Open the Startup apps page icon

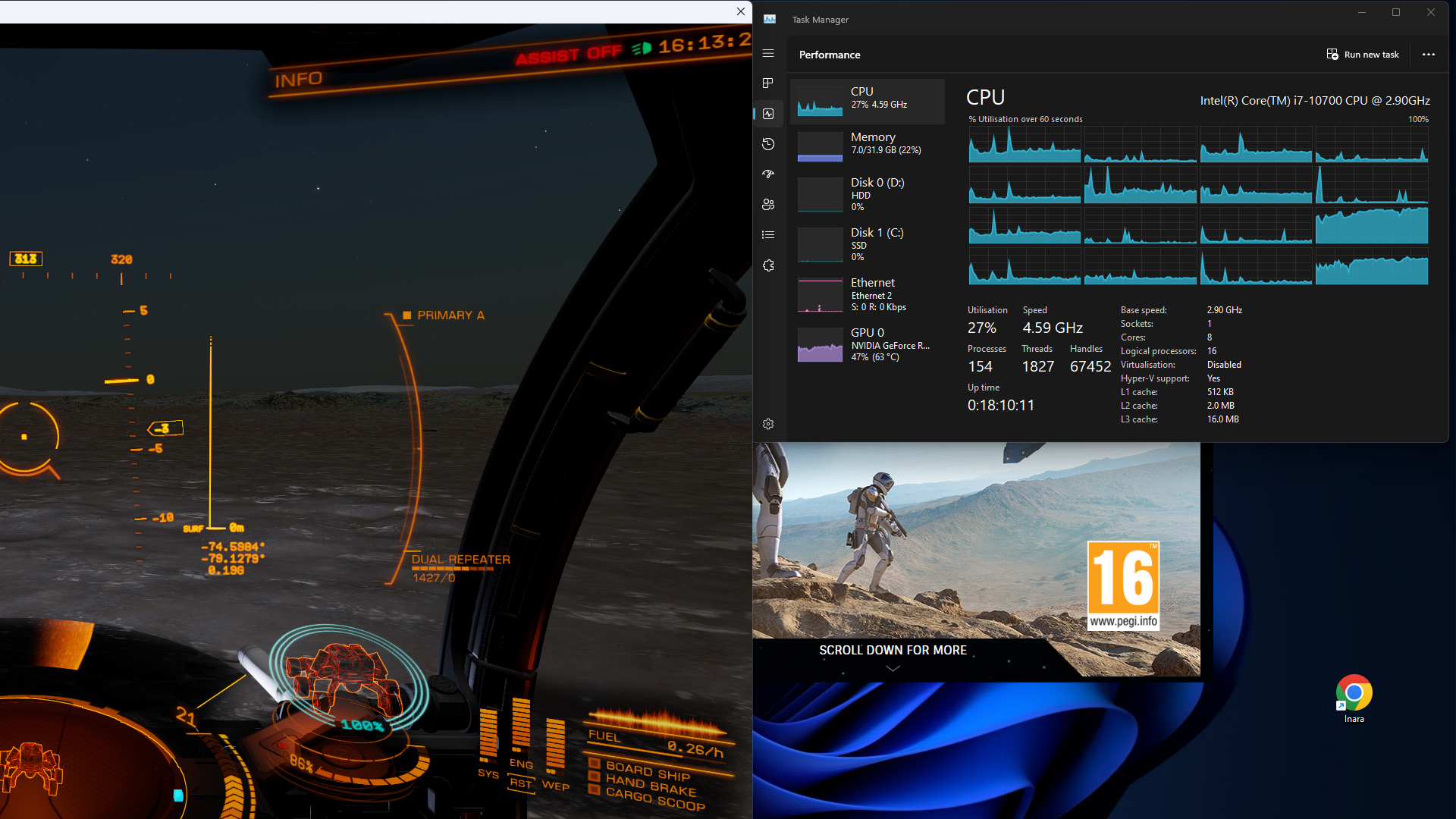(x=768, y=174)
